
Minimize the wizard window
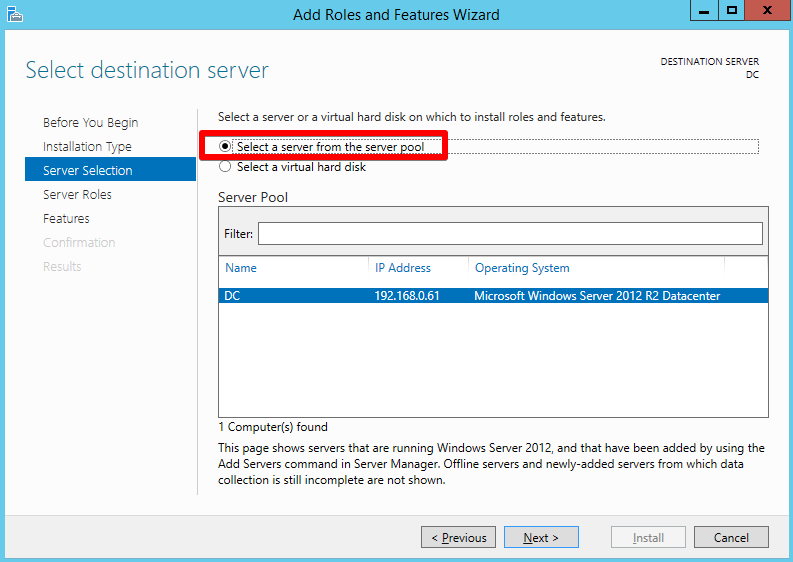click(704, 10)
